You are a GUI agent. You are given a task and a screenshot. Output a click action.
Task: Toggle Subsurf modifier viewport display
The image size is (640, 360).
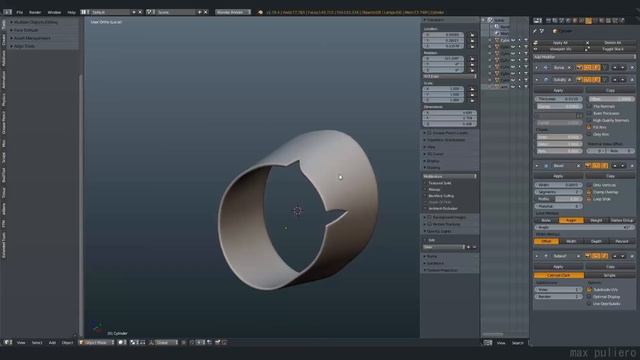click(x=596, y=256)
